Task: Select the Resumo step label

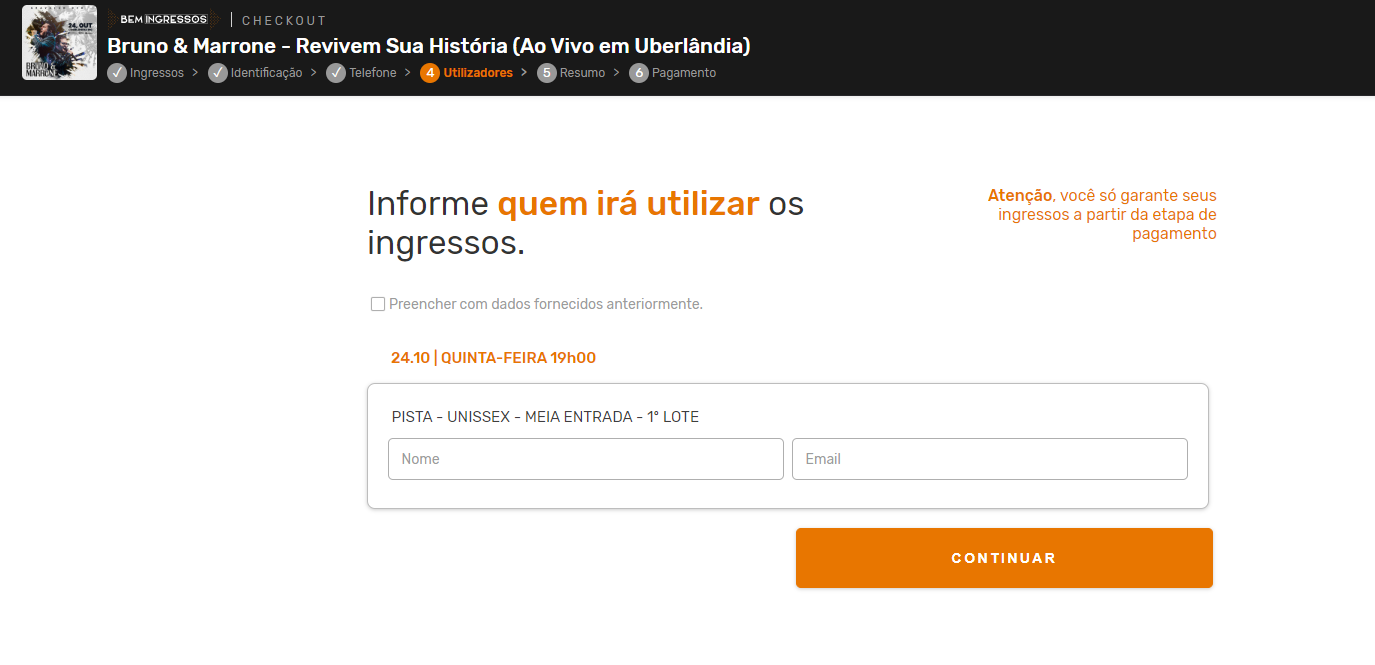Action: click(582, 73)
